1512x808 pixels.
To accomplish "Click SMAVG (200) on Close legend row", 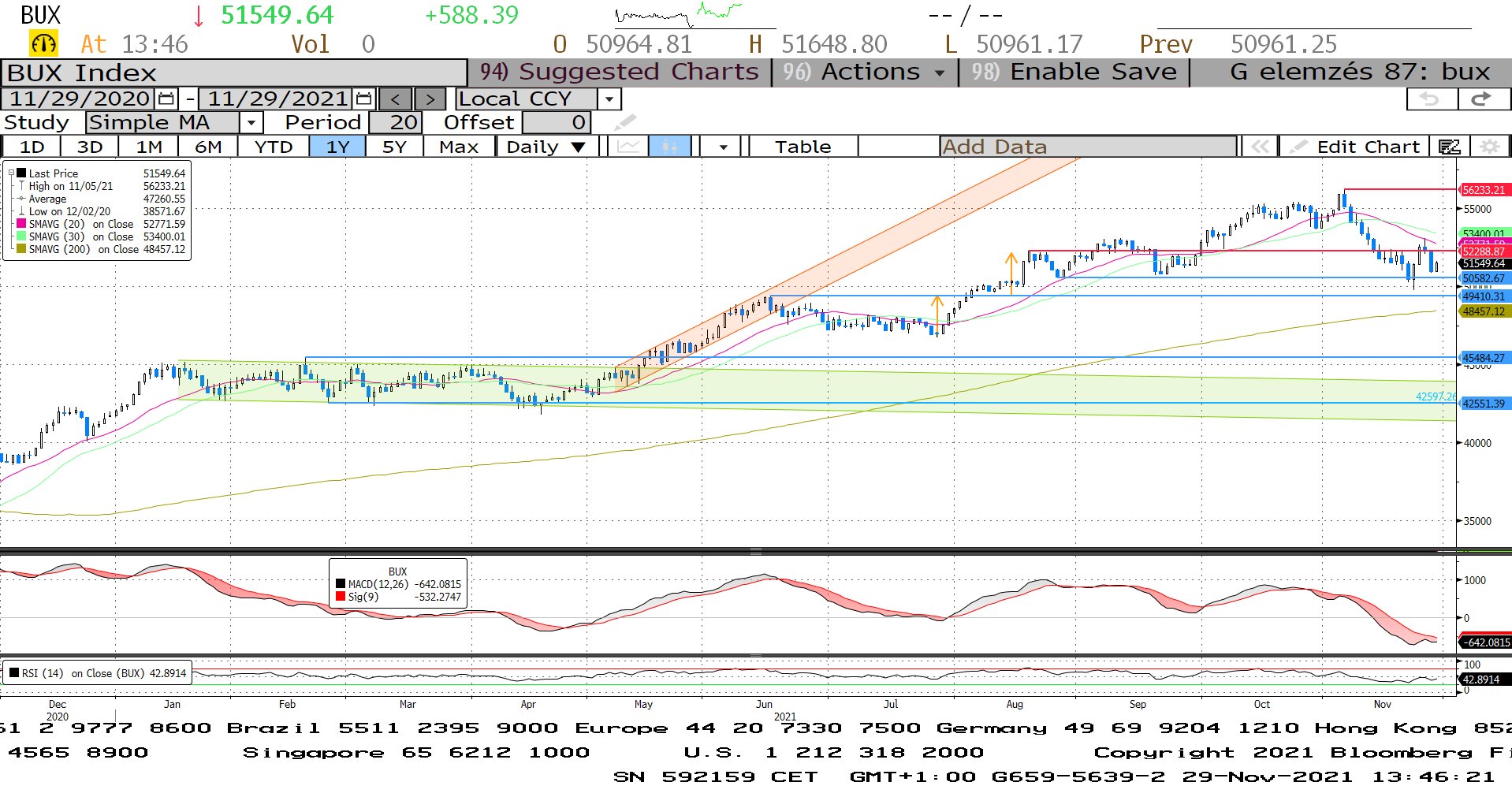I will point(101,249).
